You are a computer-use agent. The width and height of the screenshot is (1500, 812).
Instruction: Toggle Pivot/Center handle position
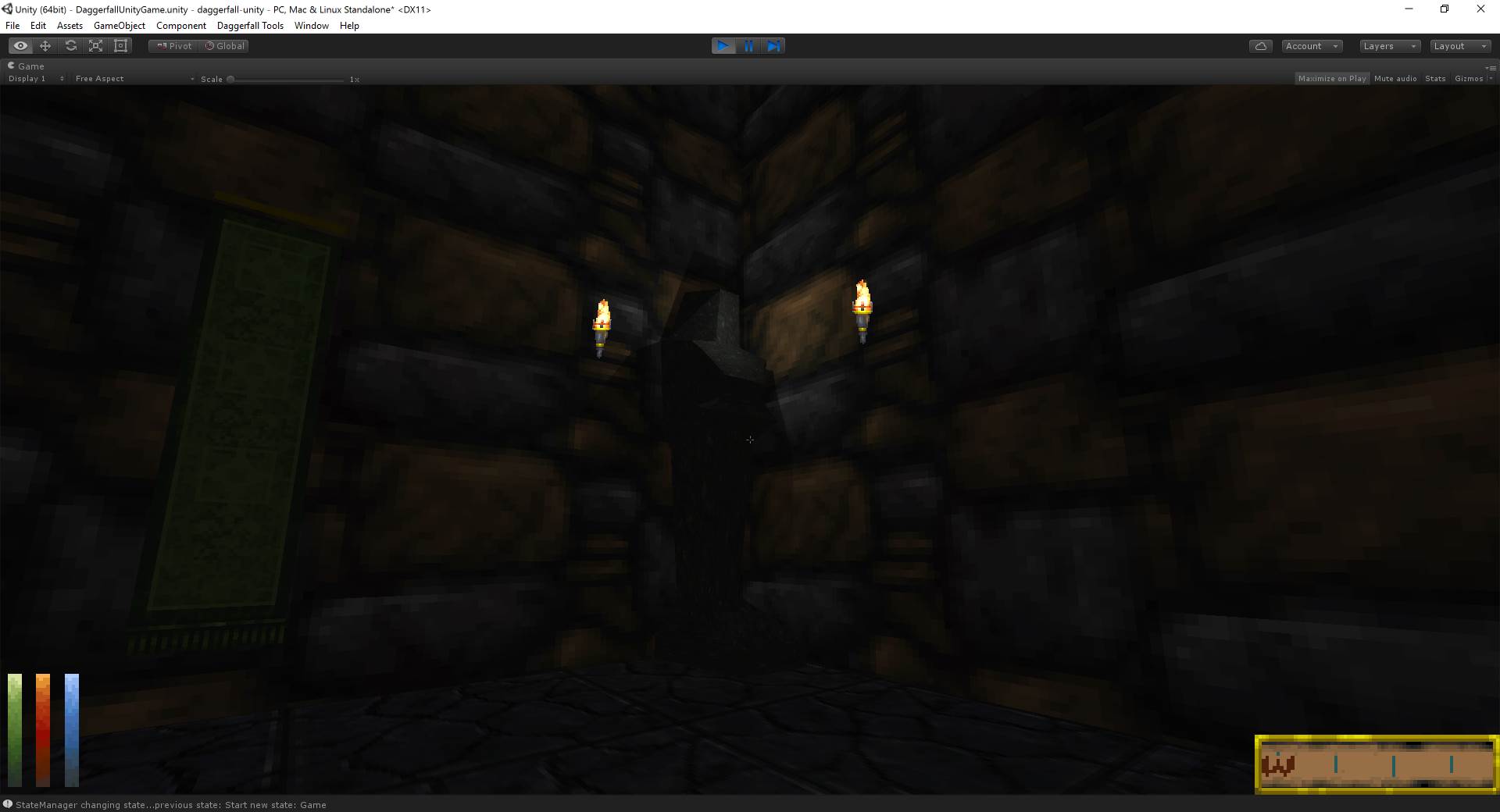coord(173,46)
